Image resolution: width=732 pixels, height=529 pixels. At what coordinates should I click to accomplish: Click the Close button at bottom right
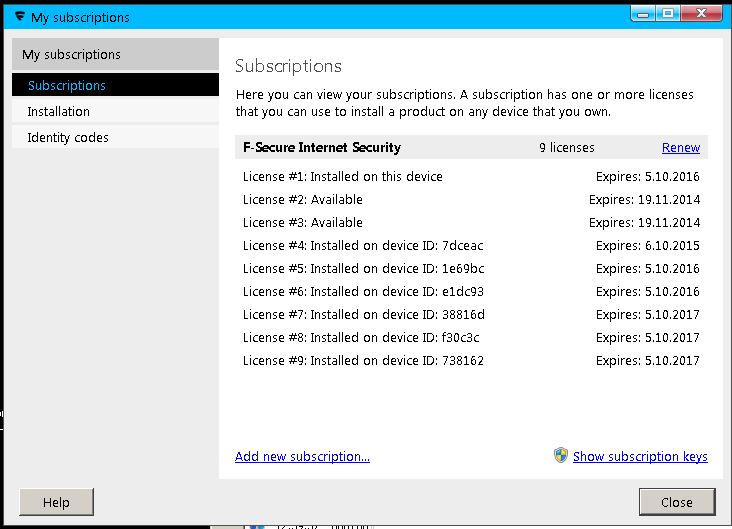[x=677, y=502]
